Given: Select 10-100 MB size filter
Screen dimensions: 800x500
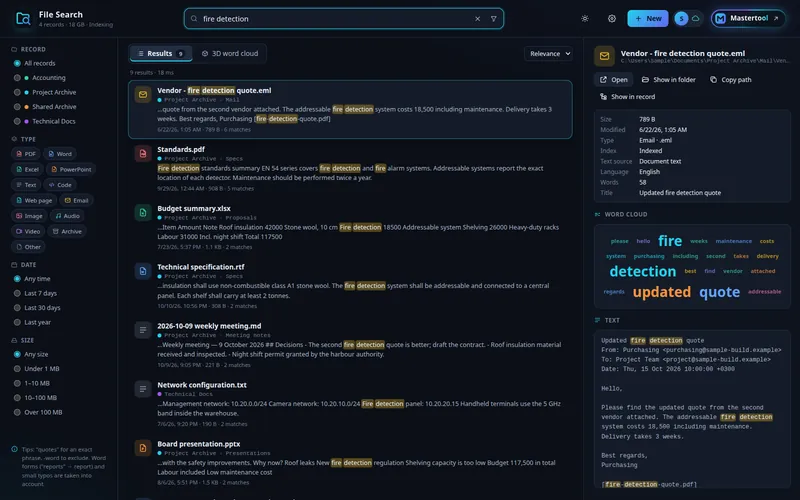Looking at the screenshot, I should tap(35, 398).
